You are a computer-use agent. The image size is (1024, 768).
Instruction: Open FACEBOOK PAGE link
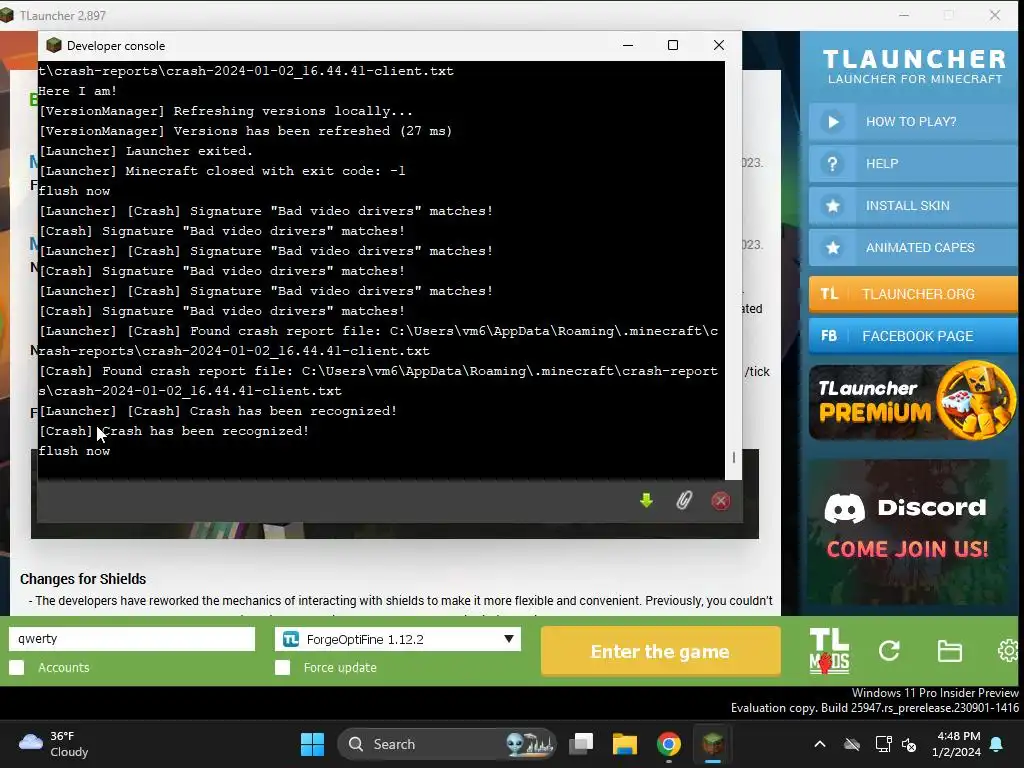pyautogui.click(x=912, y=336)
